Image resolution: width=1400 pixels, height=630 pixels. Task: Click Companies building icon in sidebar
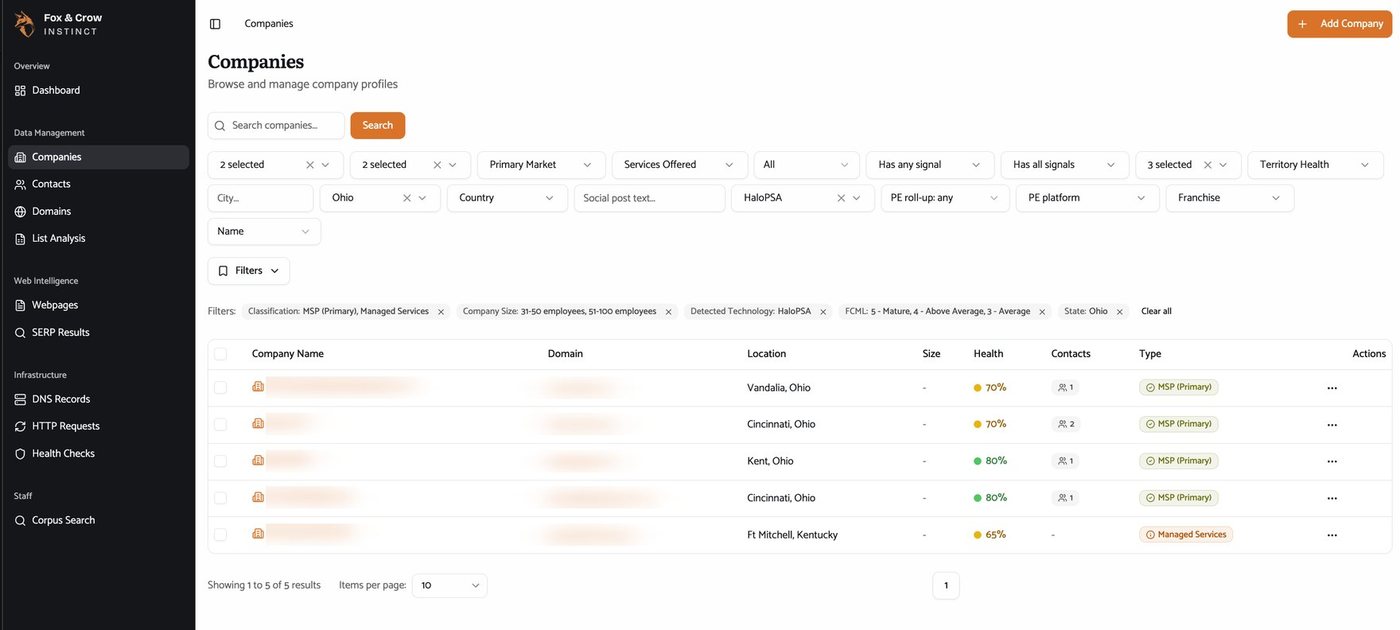click(x=20, y=157)
